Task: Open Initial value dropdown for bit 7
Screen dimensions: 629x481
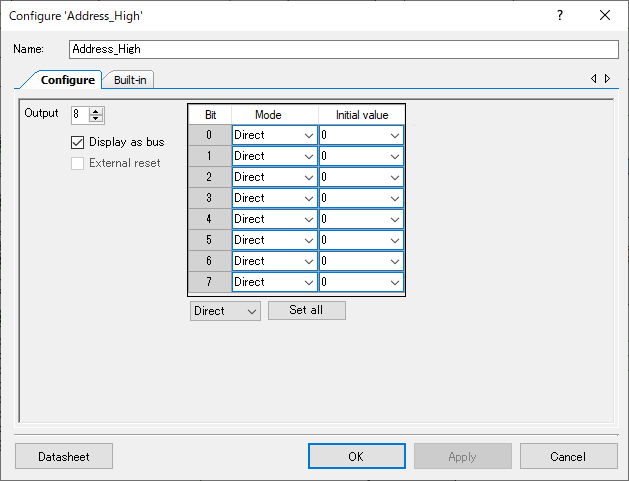Action: 361,282
